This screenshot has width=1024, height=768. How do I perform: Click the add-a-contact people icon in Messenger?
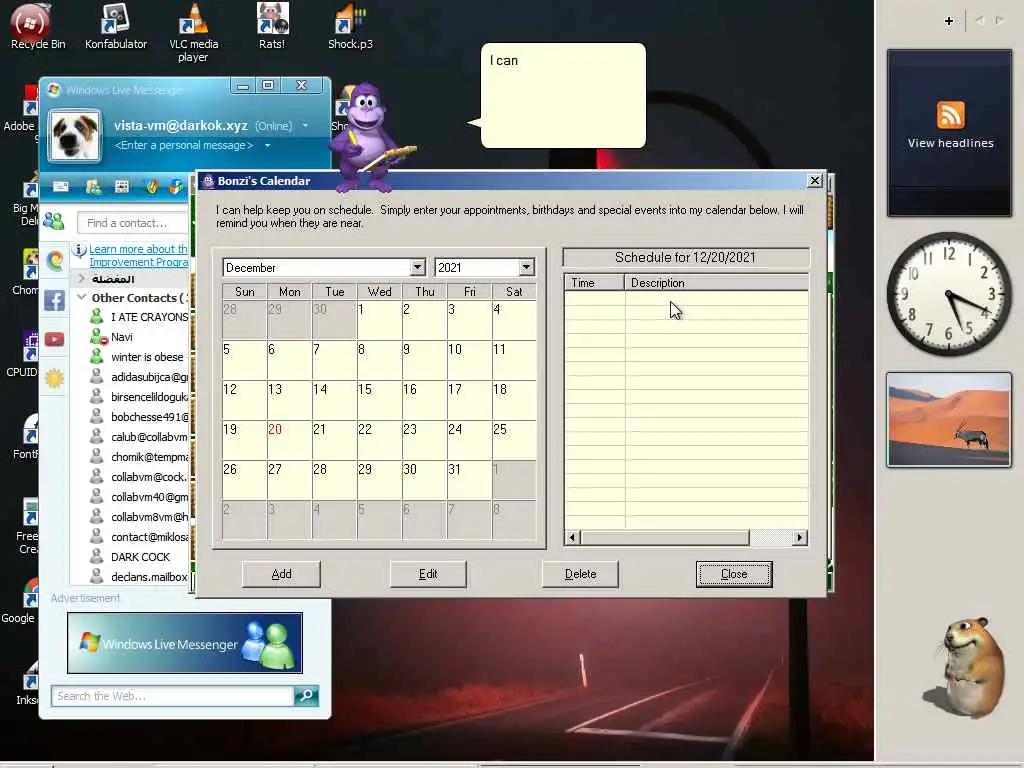pos(54,222)
